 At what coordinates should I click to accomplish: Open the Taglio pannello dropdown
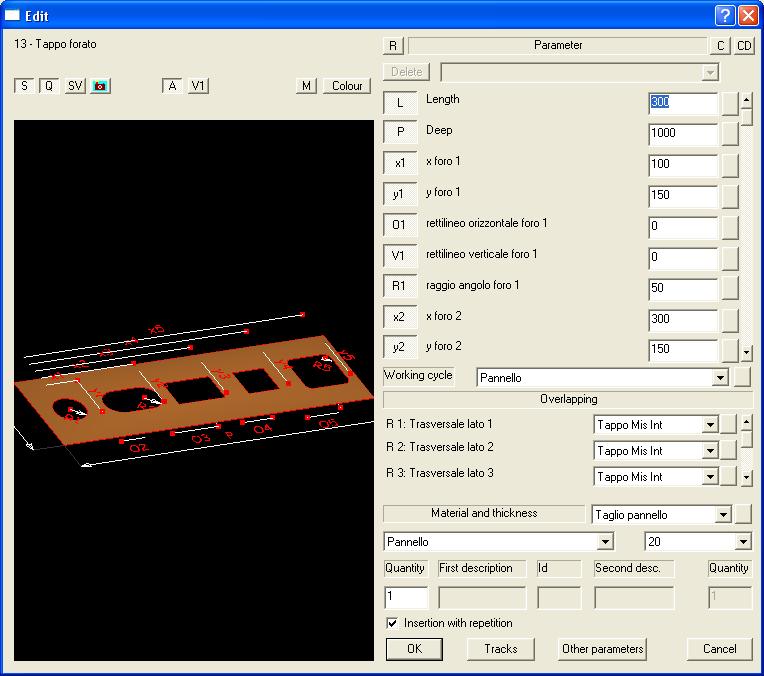pos(723,515)
